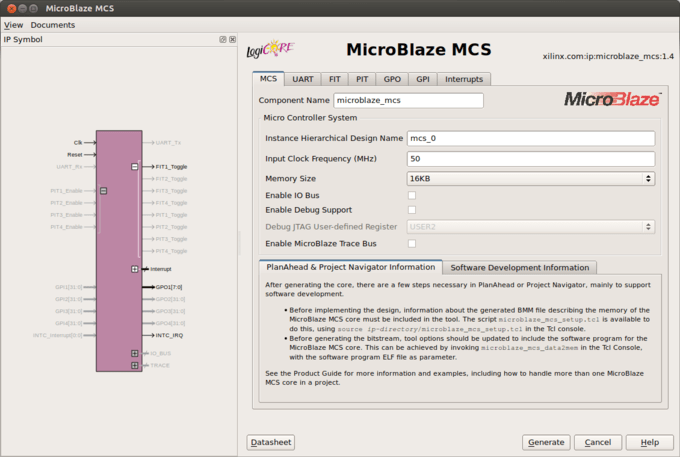Open Debug JTAG User-defined Register dropdown
This screenshot has width=680, height=457.
(531, 227)
